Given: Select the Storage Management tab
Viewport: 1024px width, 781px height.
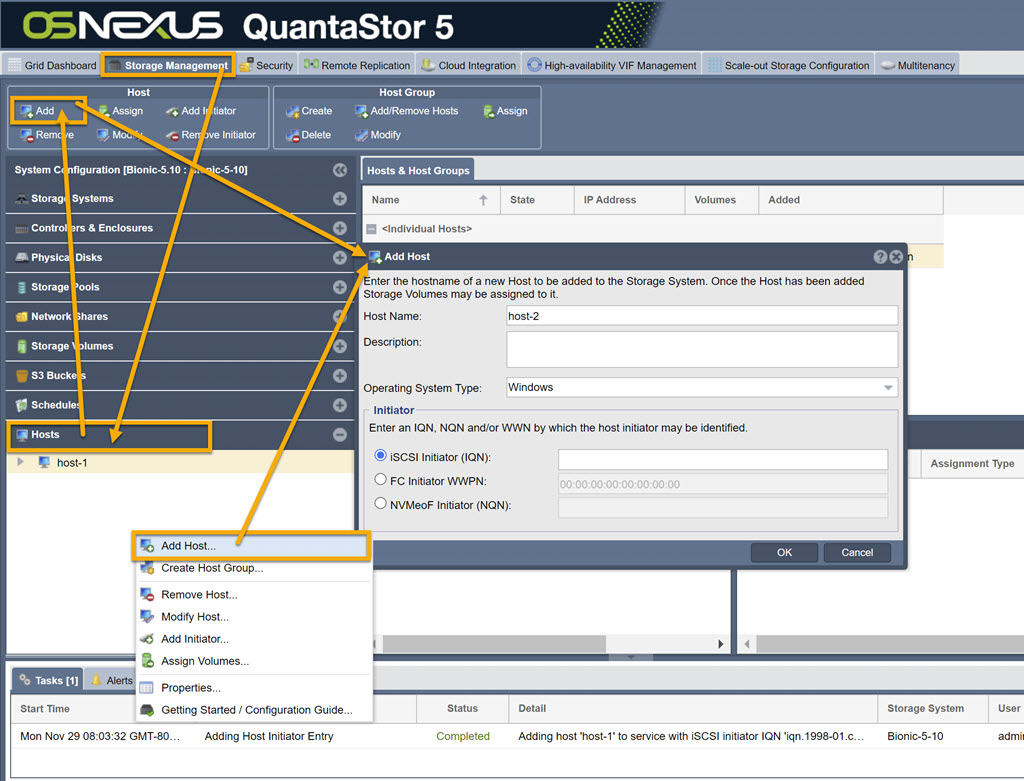Looking at the screenshot, I should click(x=168, y=65).
